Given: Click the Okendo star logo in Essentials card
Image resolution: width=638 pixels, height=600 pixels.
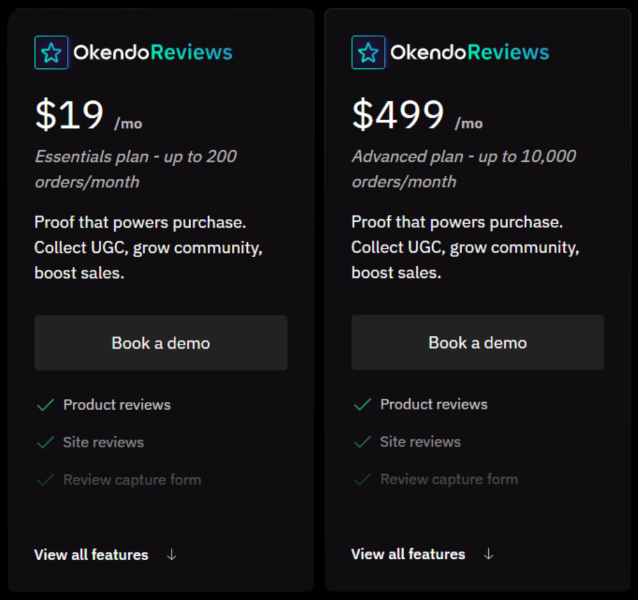Looking at the screenshot, I should click(x=51, y=53).
